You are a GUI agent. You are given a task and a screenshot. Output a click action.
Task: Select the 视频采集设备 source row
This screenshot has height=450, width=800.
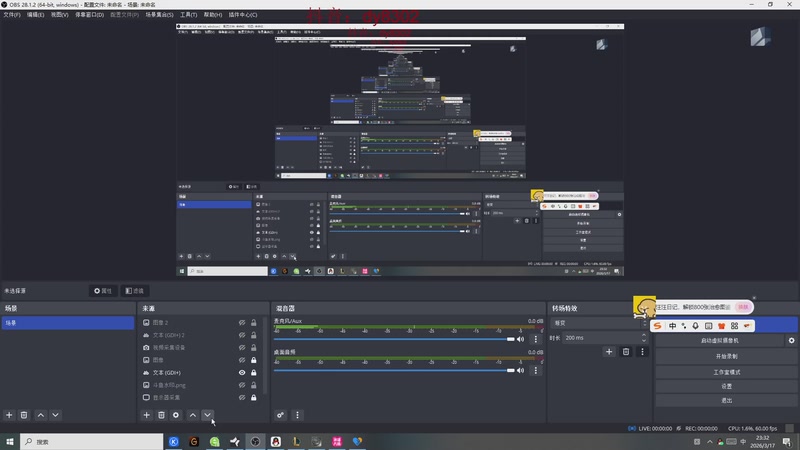click(200, 347)
